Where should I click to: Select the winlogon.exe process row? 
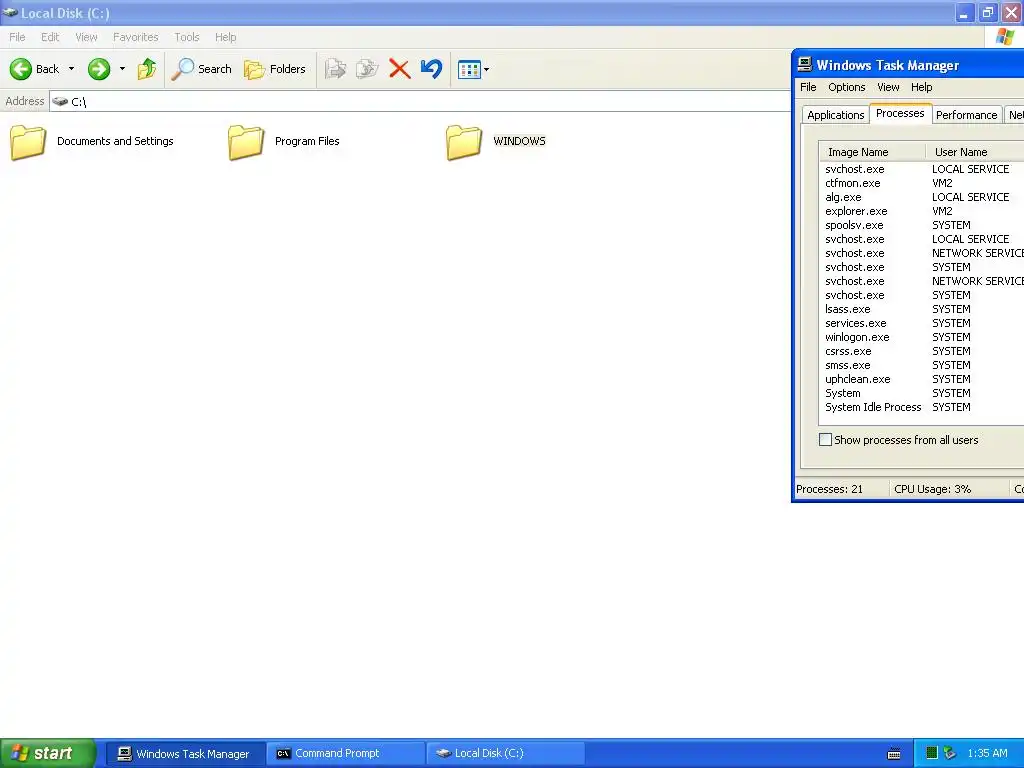coord(921,337)
